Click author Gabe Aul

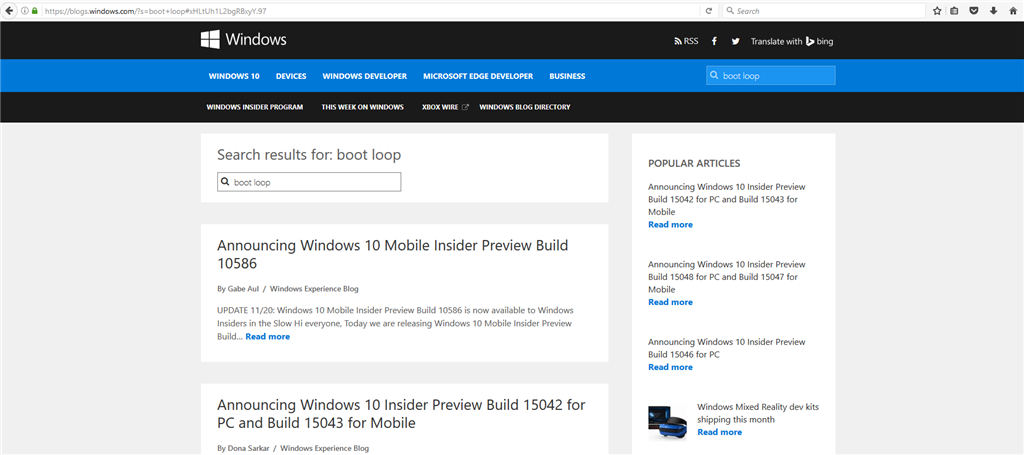pos(242,289)
